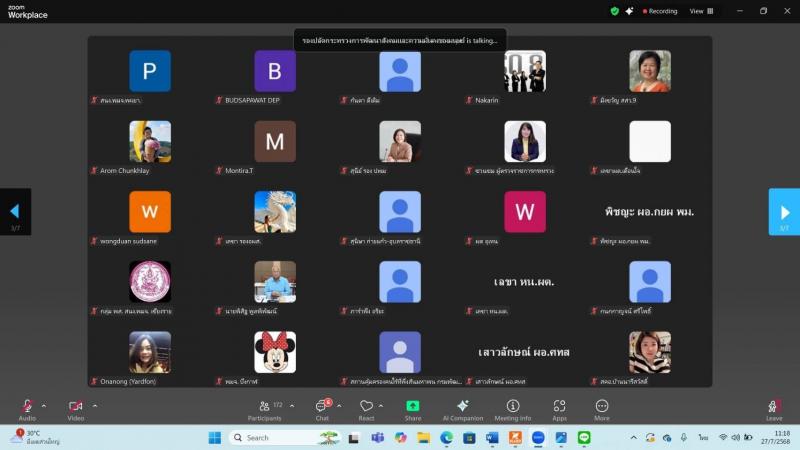The width and height of the screenshot is (800, 450).
Task: Open the Chat panel
Action: [x=322, y=410]
